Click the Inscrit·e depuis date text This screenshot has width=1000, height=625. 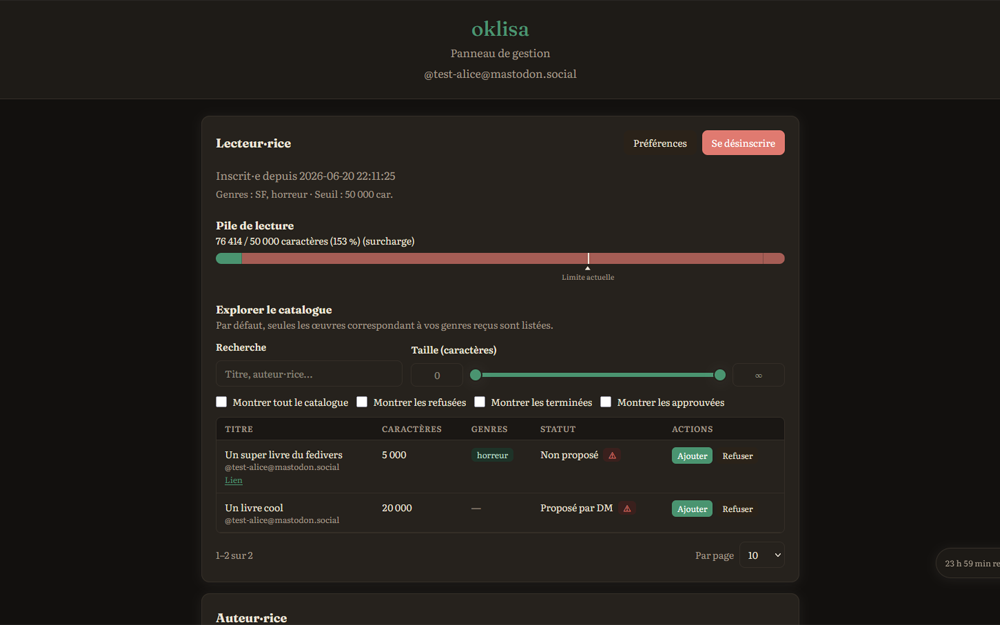tap(305, 176)
